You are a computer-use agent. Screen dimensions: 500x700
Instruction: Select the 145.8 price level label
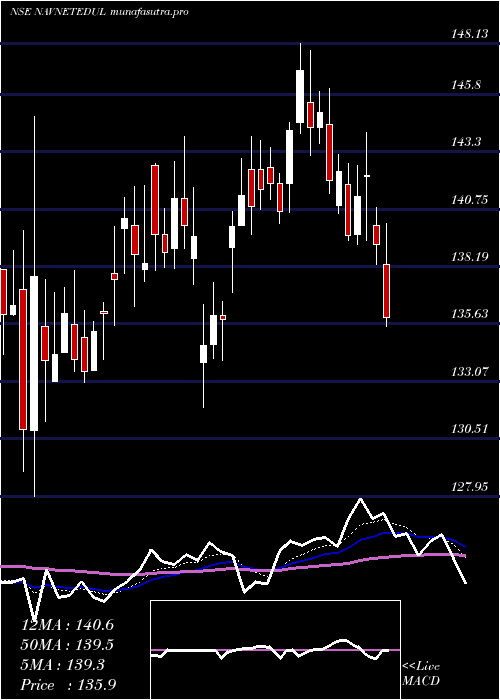pos(466,84)
